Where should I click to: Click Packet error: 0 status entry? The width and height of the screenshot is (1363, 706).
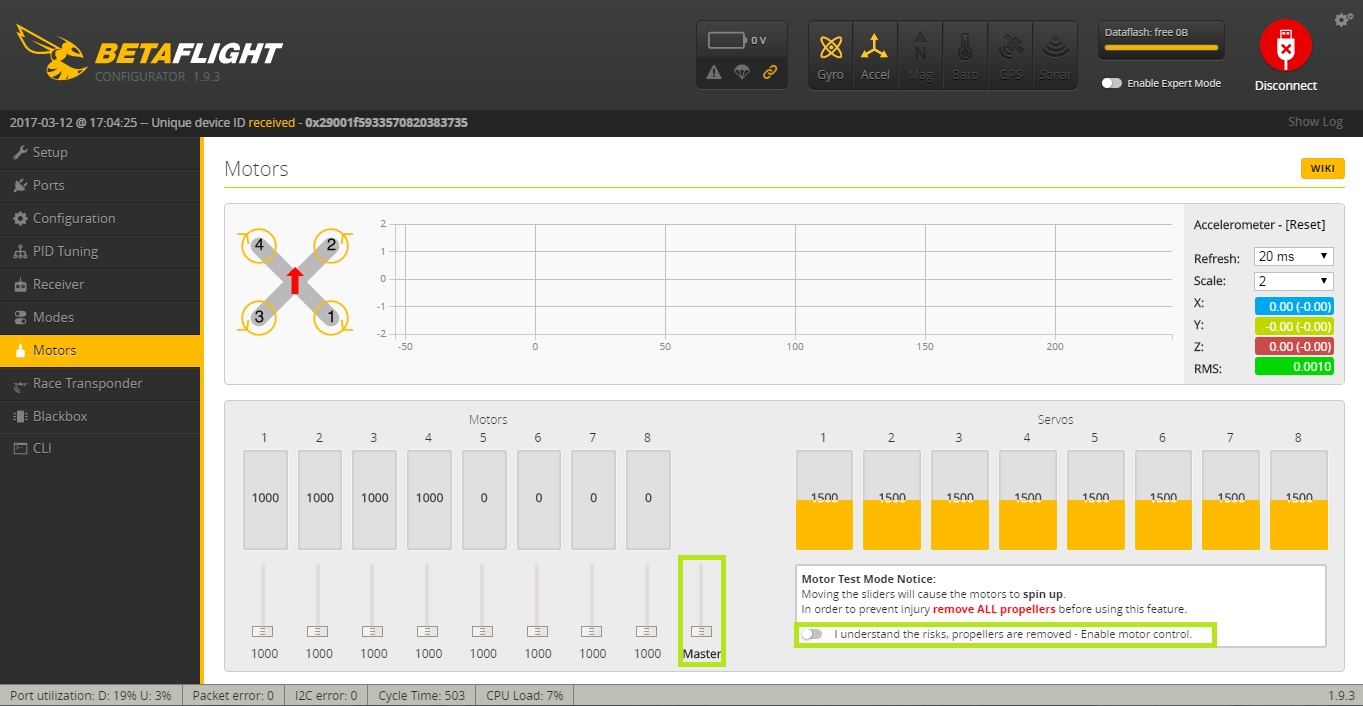[233, 695]
